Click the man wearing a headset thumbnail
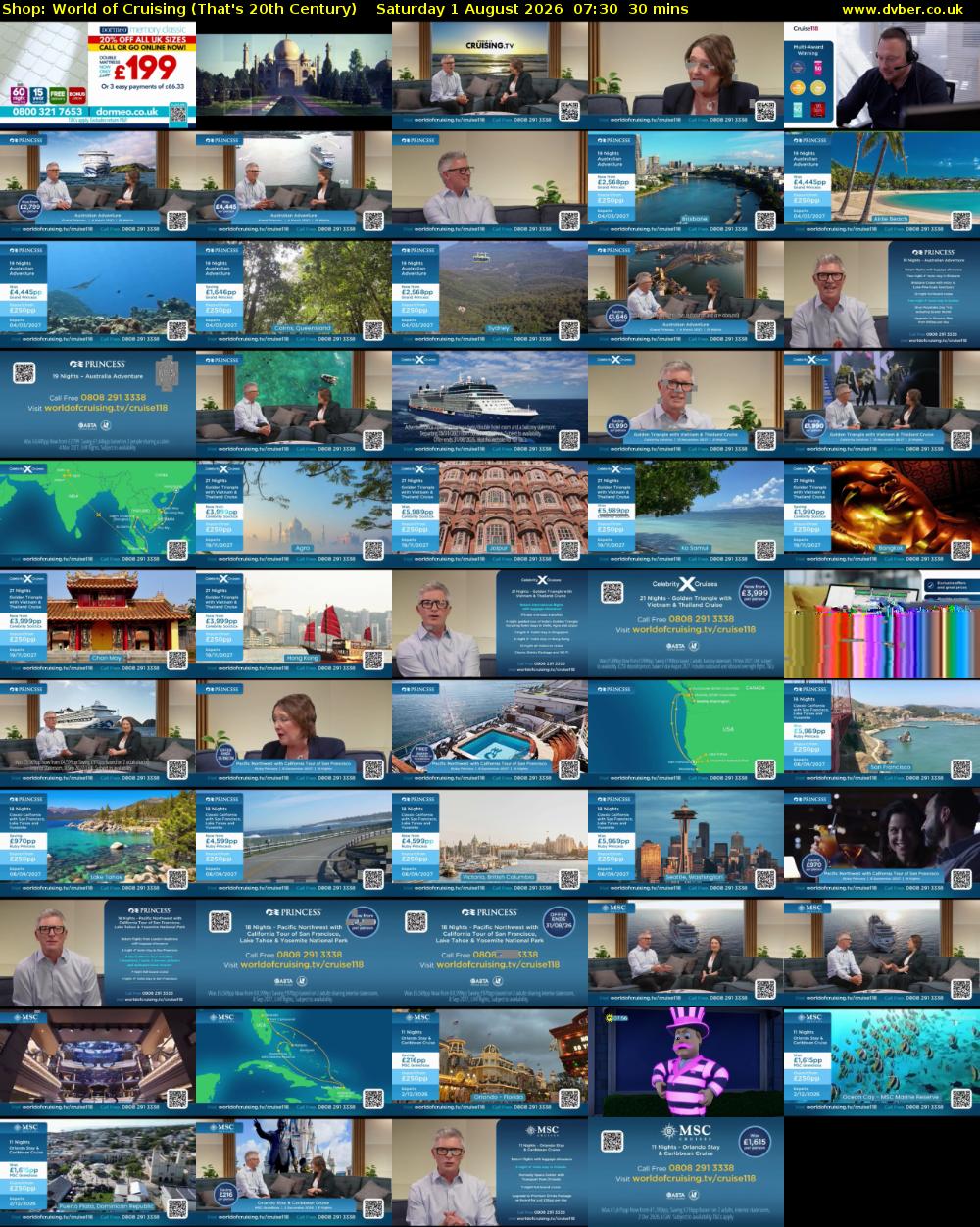980x1227 pixels. (882, 74)
